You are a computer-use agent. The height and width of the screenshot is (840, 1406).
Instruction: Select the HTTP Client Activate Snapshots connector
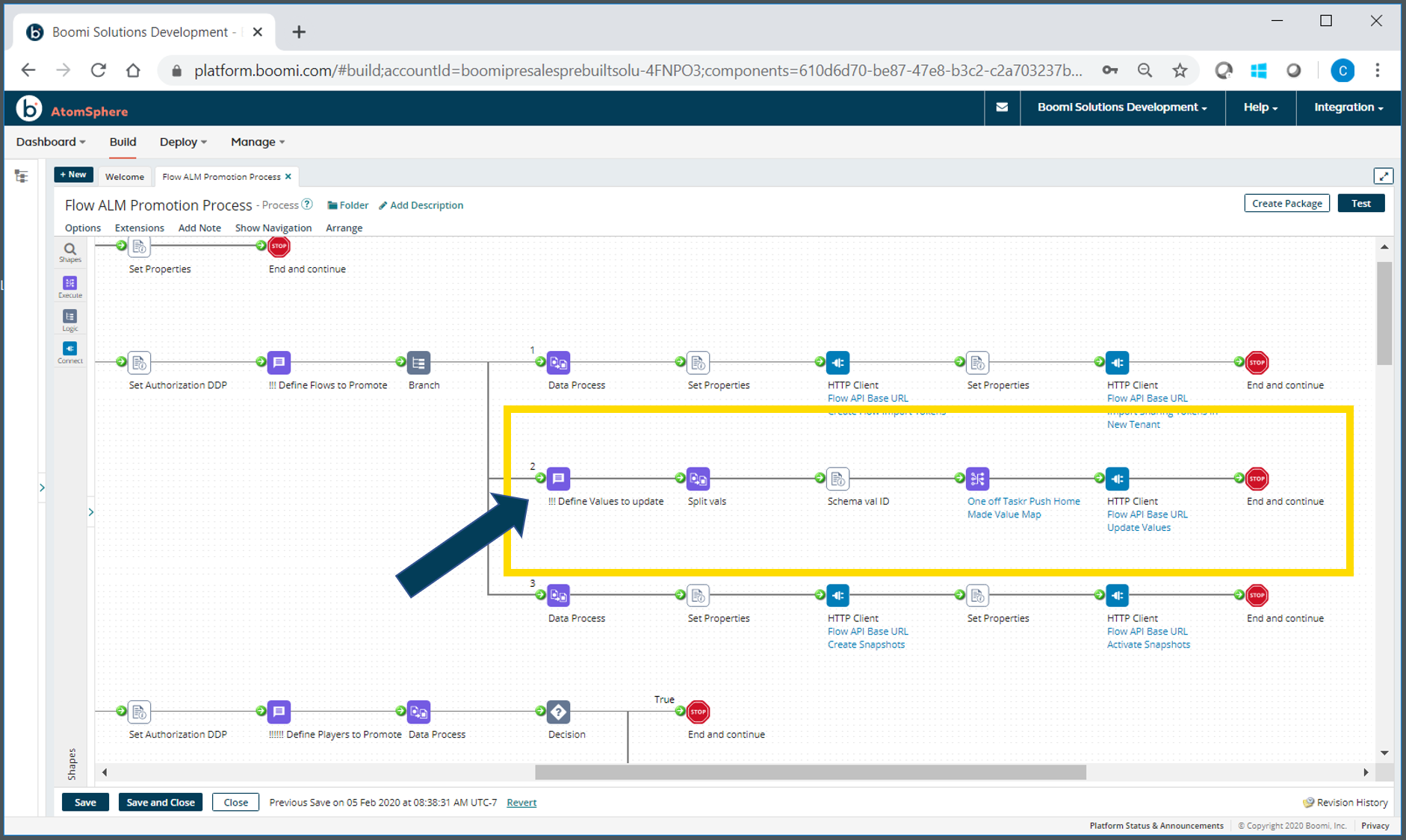click(x=1117, y=595)
